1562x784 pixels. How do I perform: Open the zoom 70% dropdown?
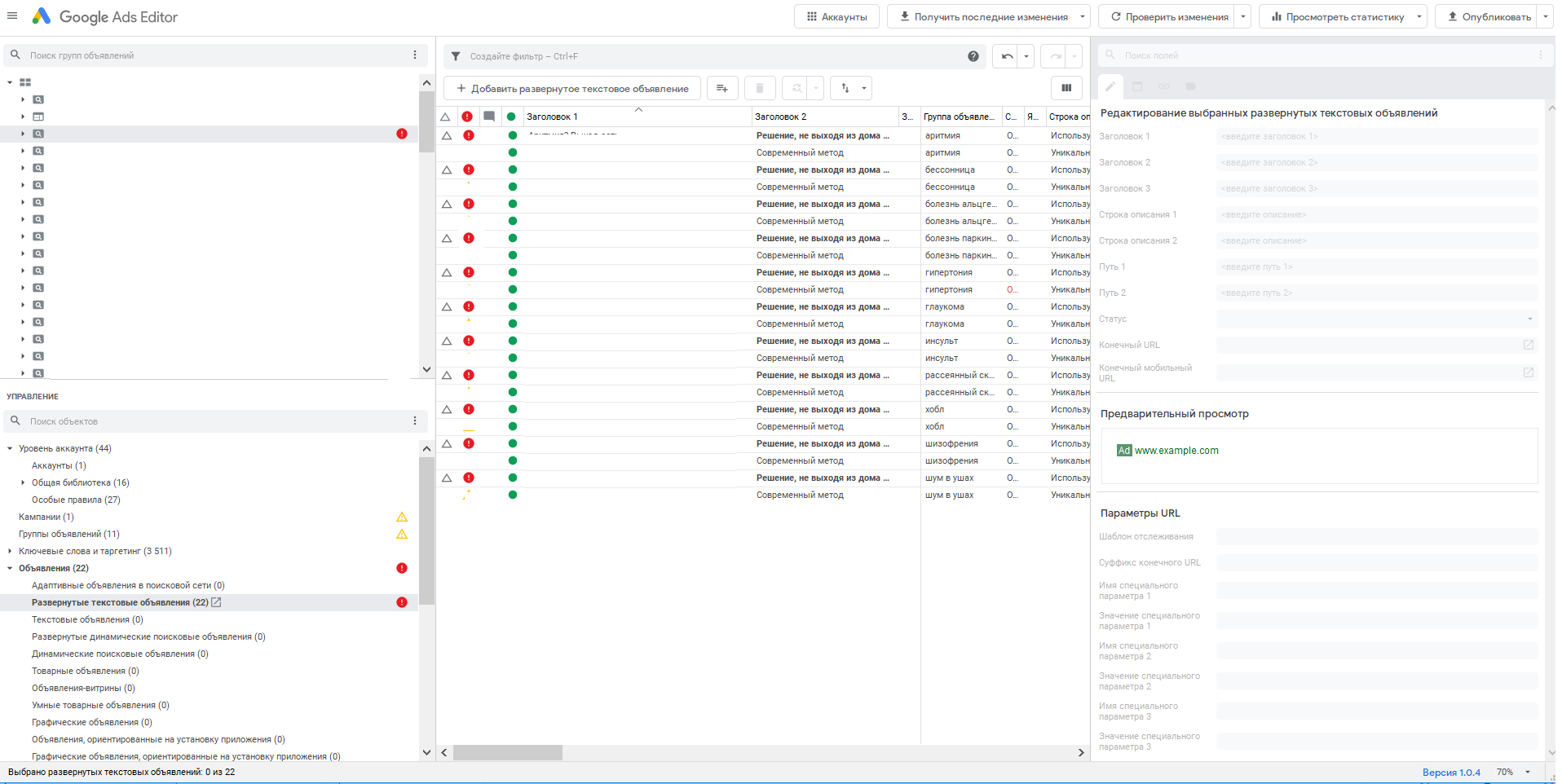pos(1527,772)
